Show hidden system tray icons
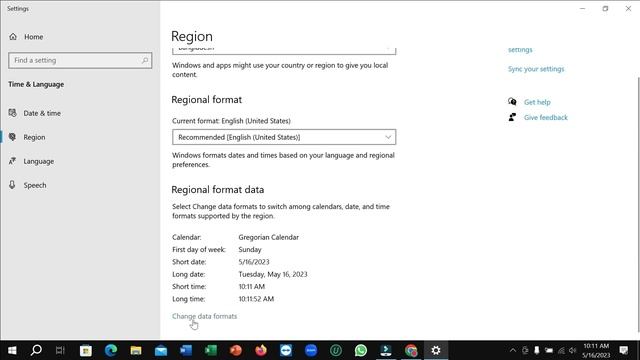The width and height of the screenshot is (640, 360). (513, 350)
